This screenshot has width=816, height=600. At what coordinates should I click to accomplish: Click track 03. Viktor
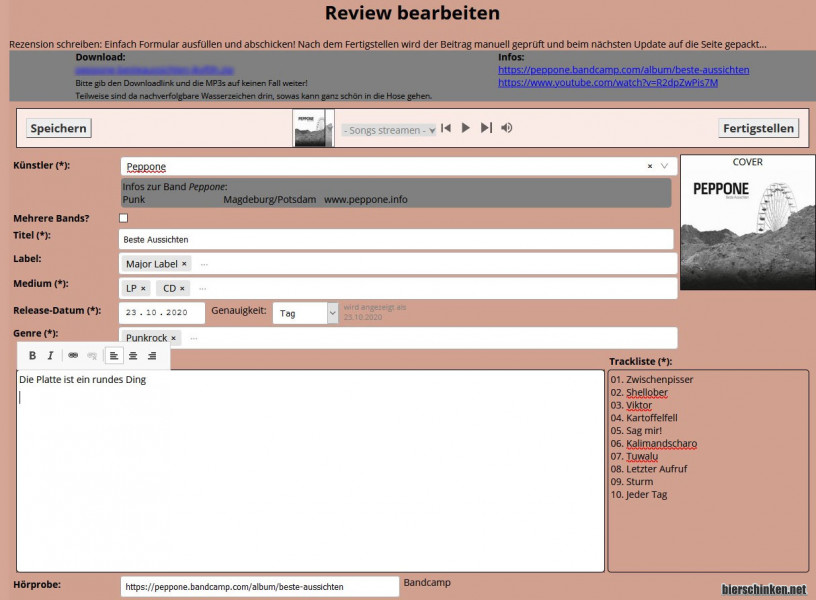[631, 405]
